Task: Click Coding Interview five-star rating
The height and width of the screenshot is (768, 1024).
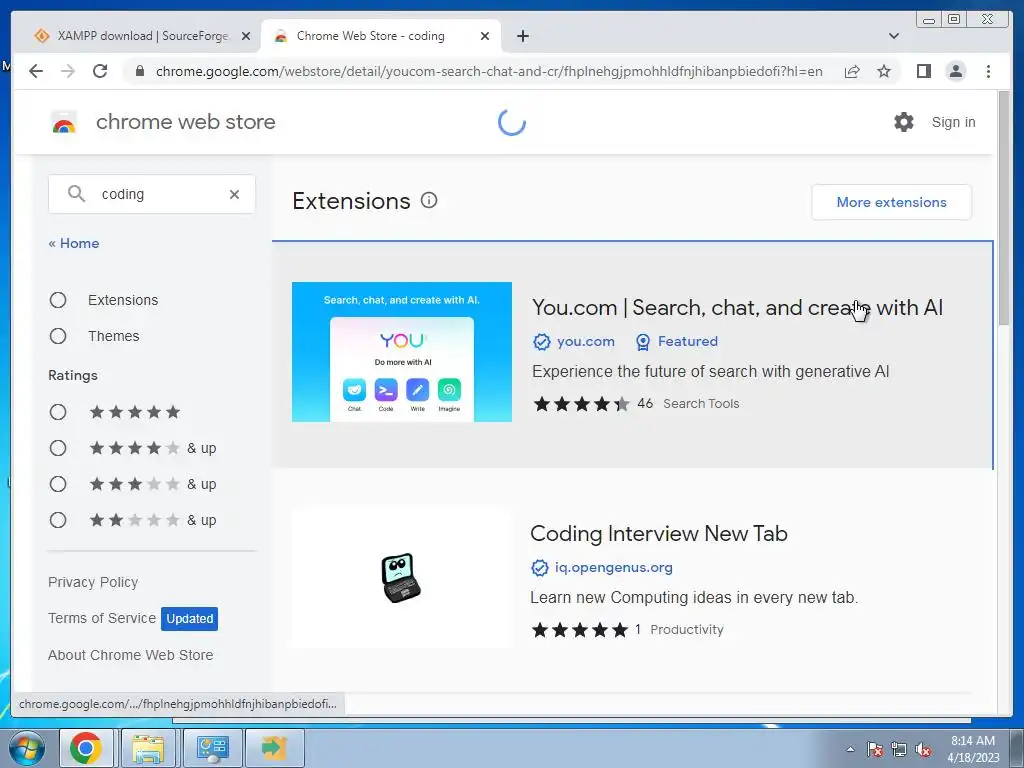Action: (x=579, y=630)
